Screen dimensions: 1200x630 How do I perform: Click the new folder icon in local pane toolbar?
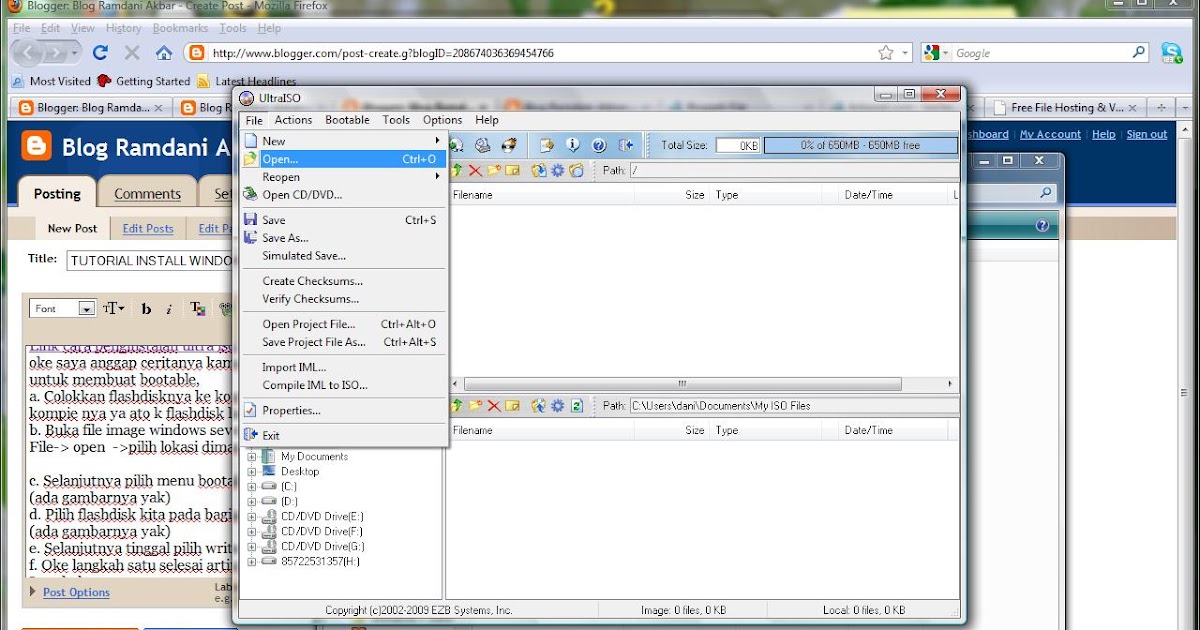point(476,406)
